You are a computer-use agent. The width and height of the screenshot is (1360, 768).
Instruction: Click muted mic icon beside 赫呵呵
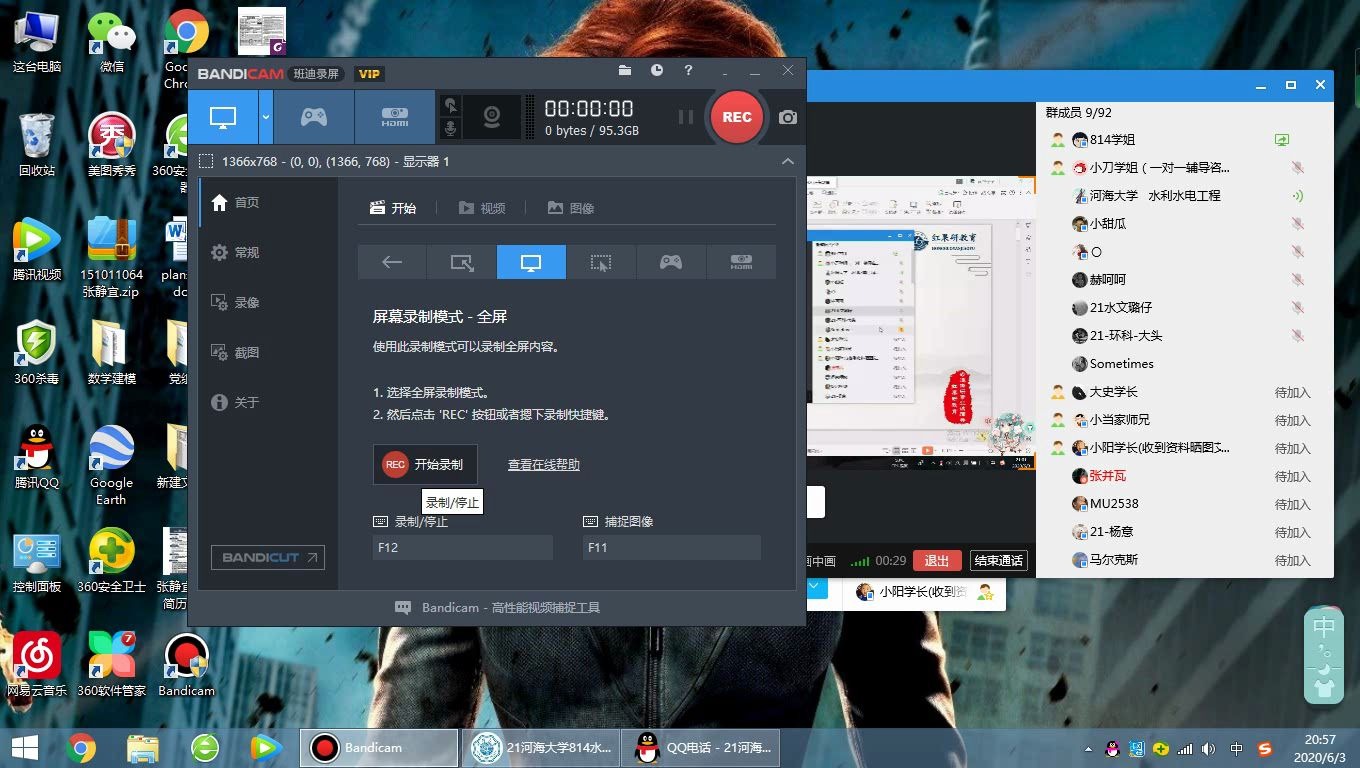[x=1298, y=280]
